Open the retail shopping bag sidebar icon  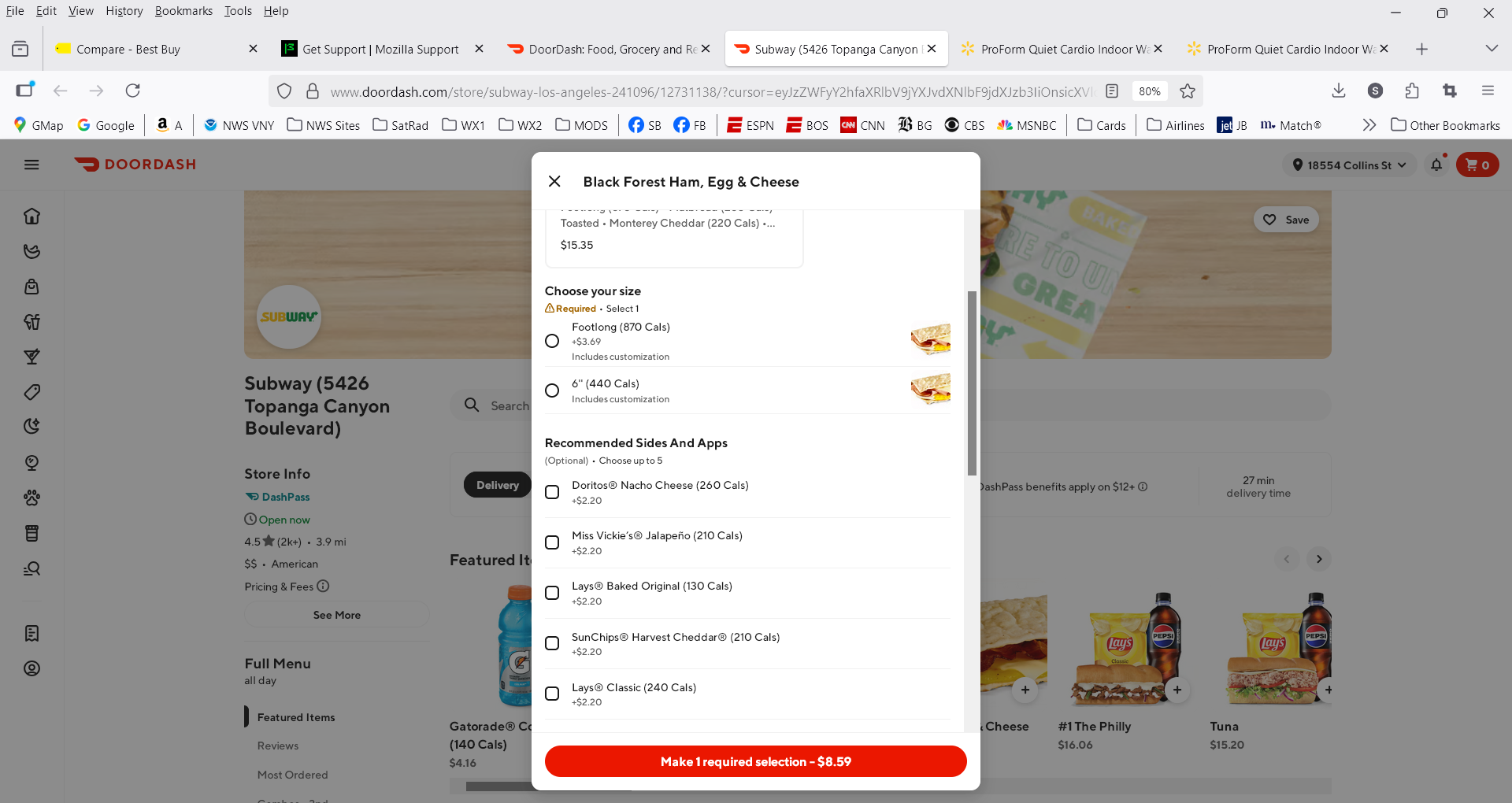(x=31, y=287)
